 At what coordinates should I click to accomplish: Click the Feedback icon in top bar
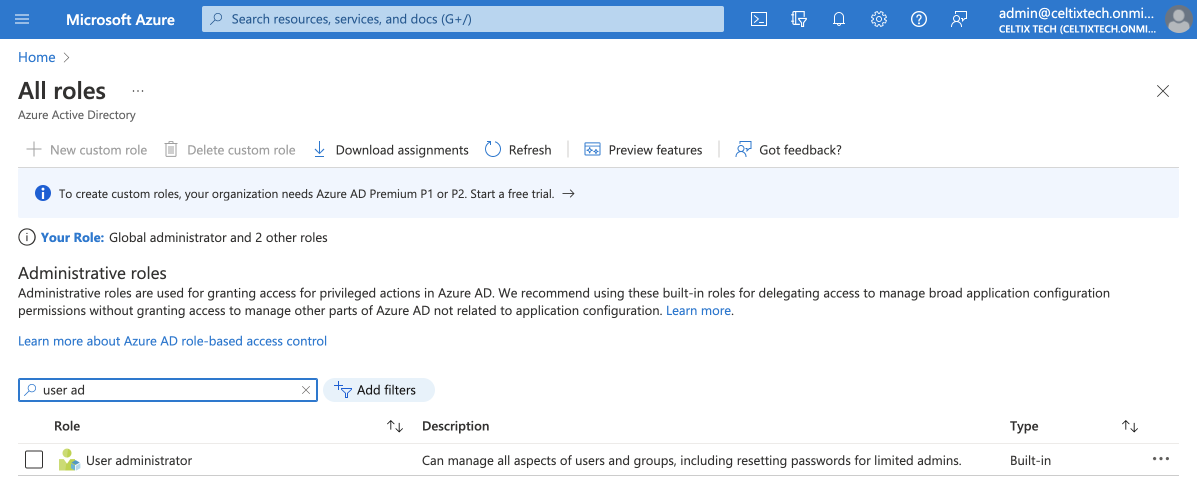click(959, 19)
